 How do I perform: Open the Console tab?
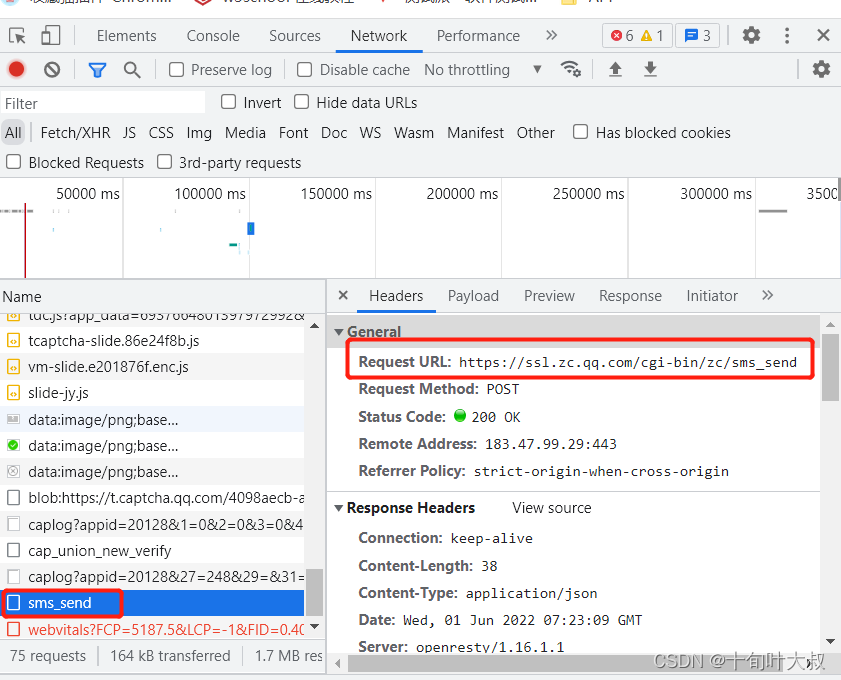pos(213,36)
